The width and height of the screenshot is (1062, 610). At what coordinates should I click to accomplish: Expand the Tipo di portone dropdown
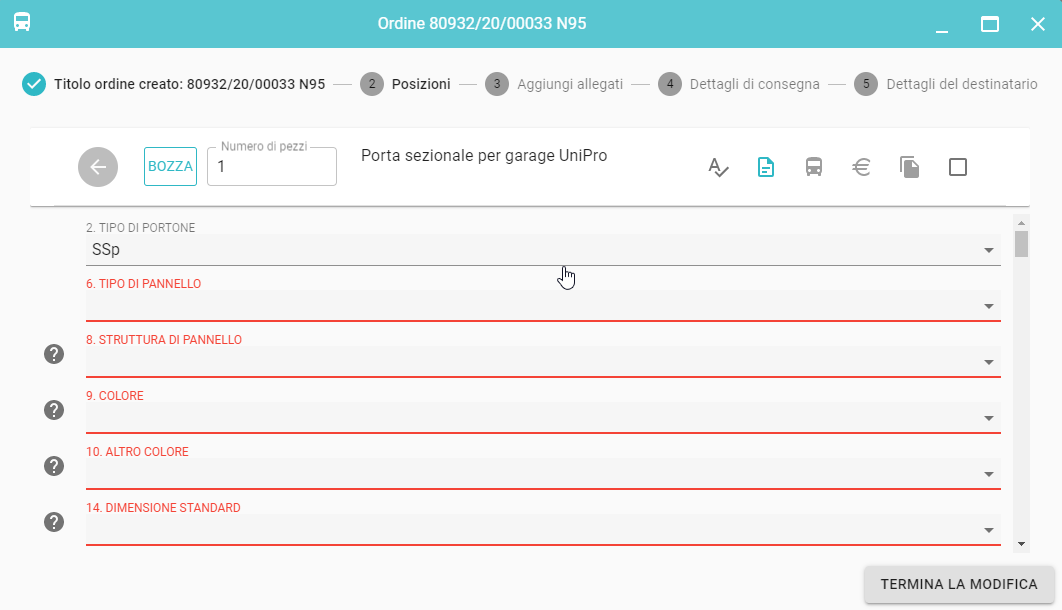click(988, 250)
